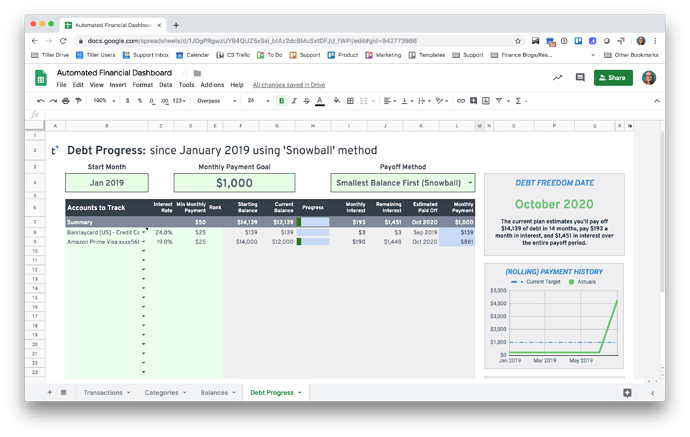Viewport: 690px width, 437px height.
Task: Open the horizontal align dropdown
Action: coord(390,101)
